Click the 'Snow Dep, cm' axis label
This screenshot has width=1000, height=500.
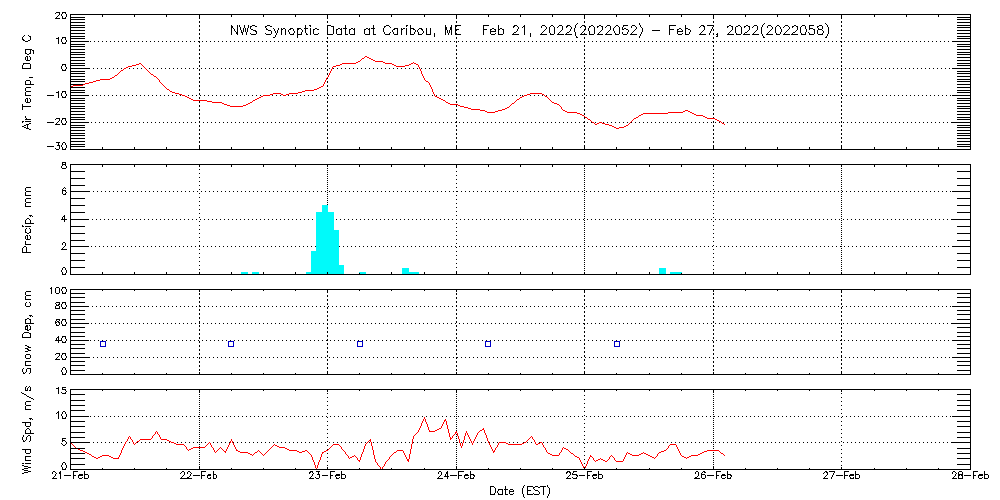27,332
